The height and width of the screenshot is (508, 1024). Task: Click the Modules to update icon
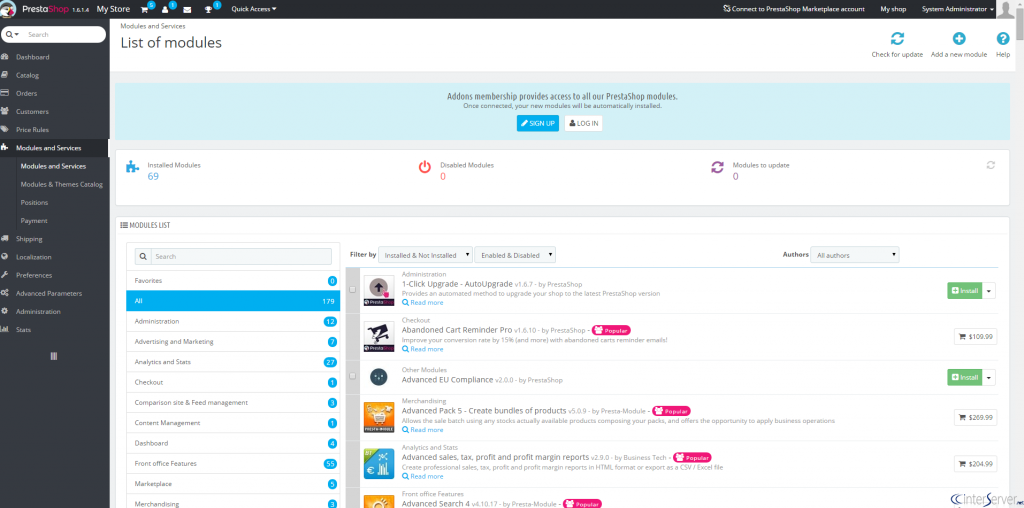[x=717, y=167]
